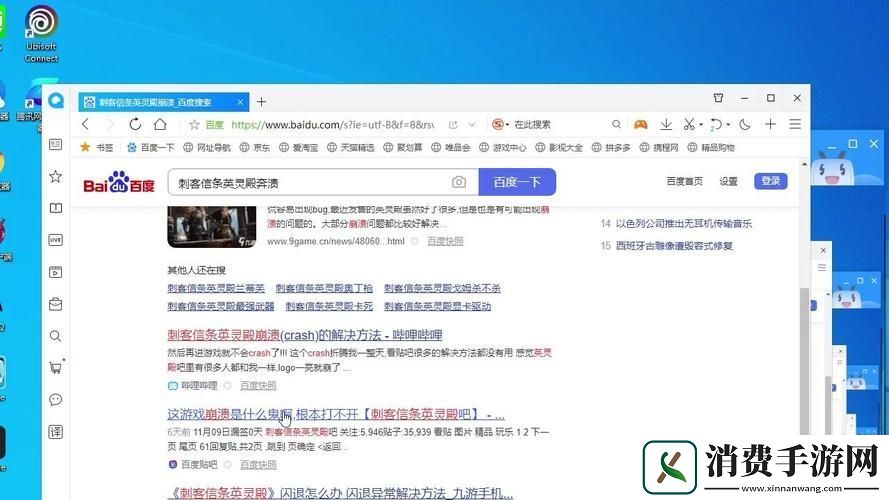
Task: Click related search 刺客信条英灵殿显卡驱动
Action: [437, 306]
